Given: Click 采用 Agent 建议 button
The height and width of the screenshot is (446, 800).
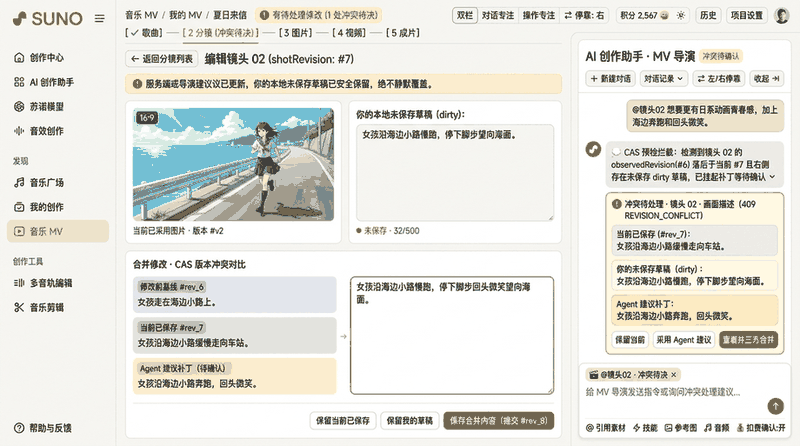Looking at the screenshot, I should pos(684,340).
